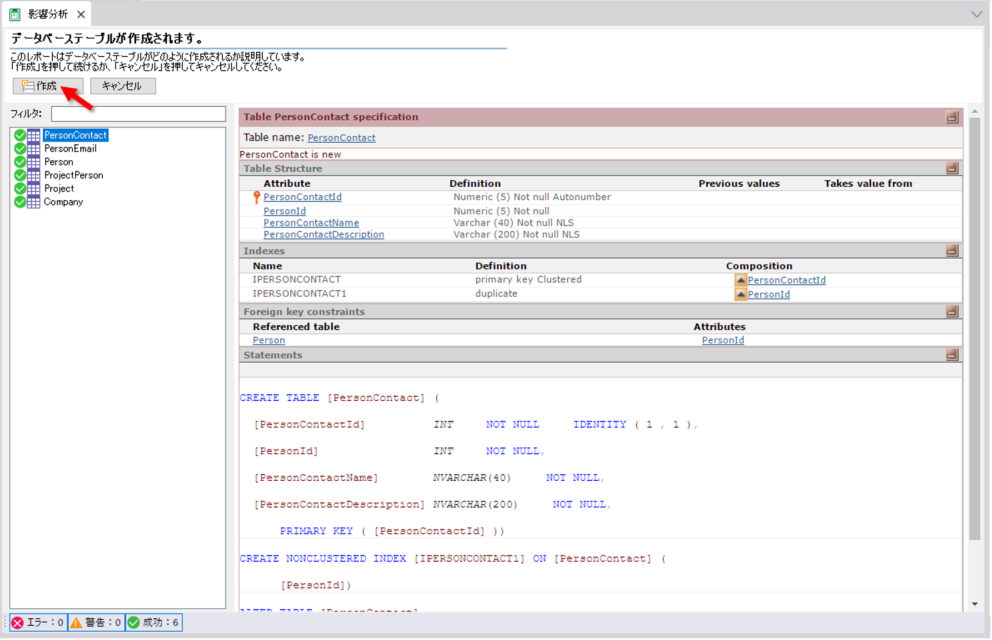This screenshot has height=640, width=992.
Task: Click the primary key icon beside PersonContactId
Action: 256,197
